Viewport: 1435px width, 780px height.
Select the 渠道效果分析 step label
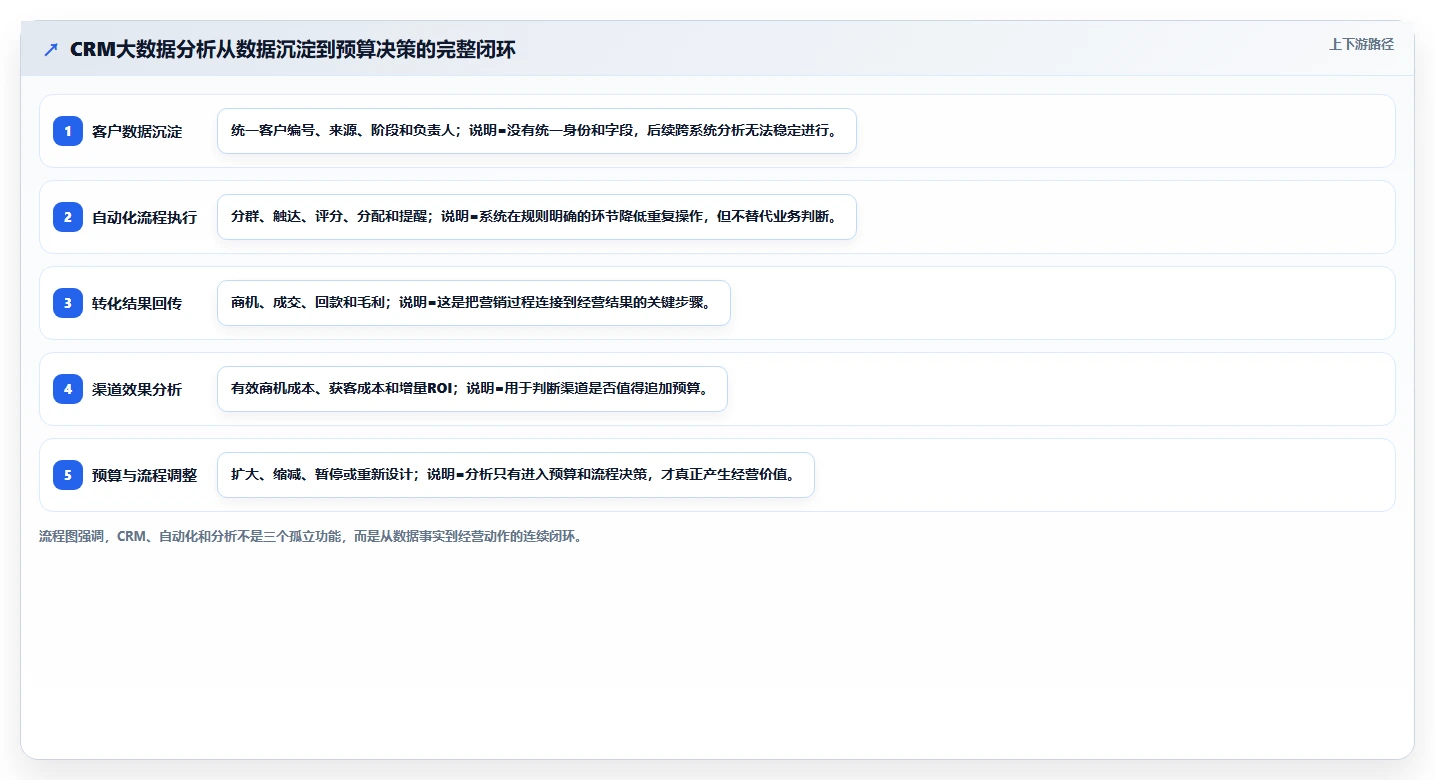click(x=137, y=389)
